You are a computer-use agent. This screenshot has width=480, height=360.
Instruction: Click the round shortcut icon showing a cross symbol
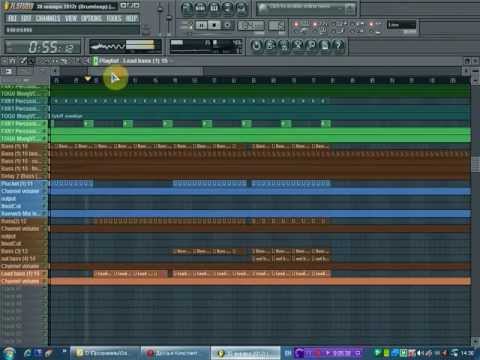pos(297,45)
